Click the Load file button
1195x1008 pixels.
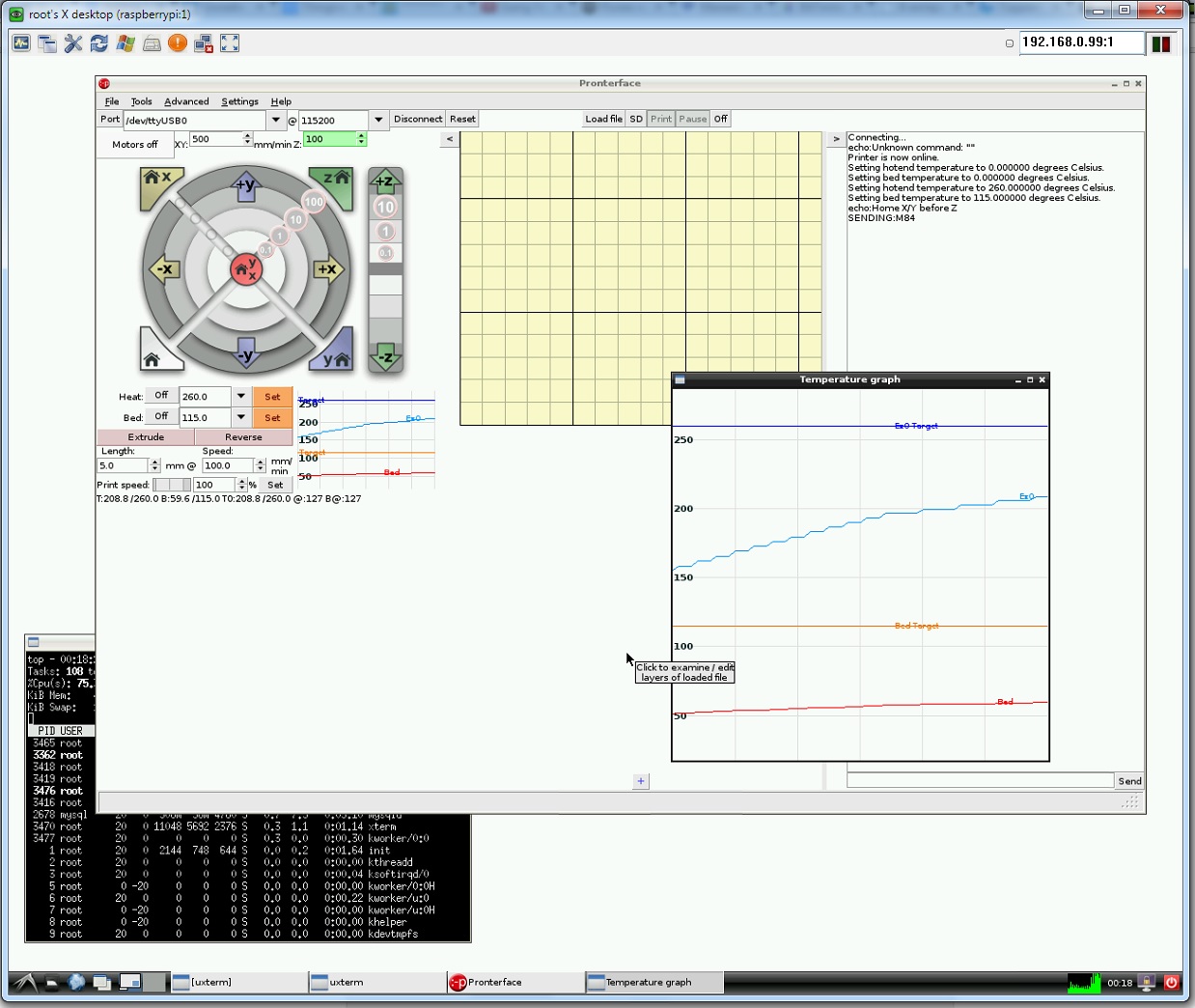pos(603,119)
